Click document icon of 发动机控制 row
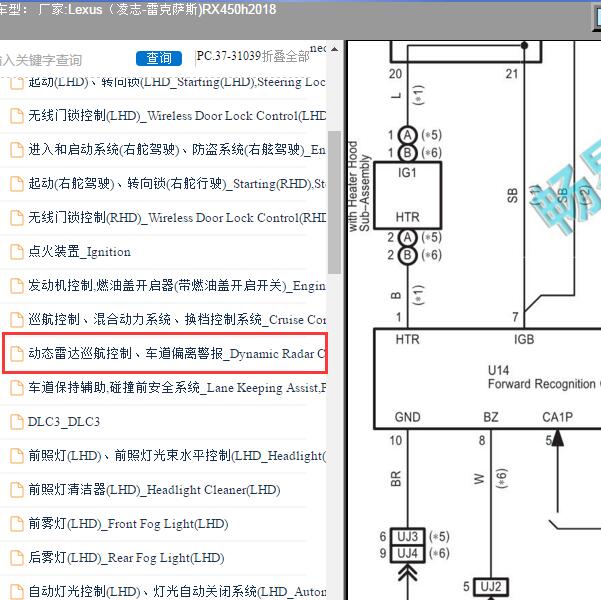The height and width of the screenshot is (600, 601). coord(16,286)
